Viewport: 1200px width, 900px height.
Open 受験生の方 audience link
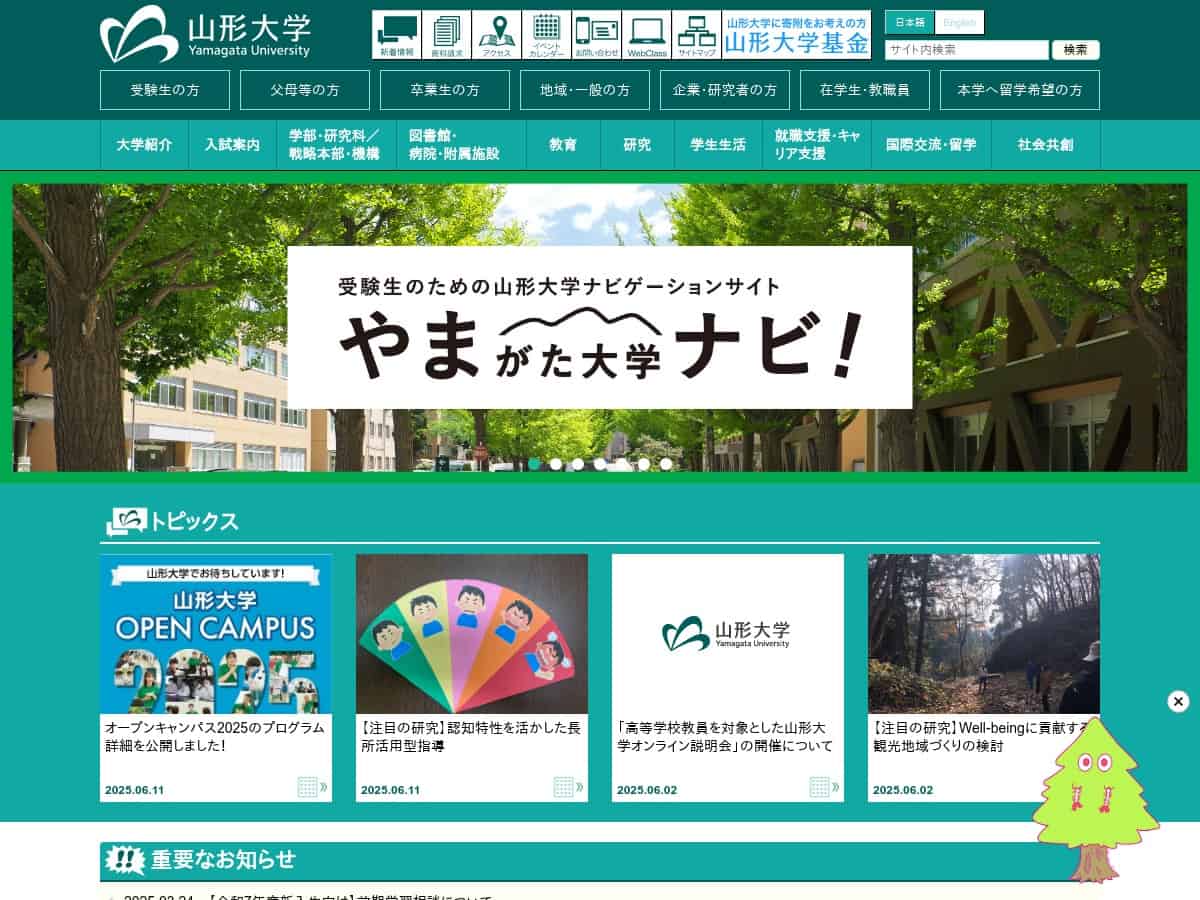[x=165, y=90]
